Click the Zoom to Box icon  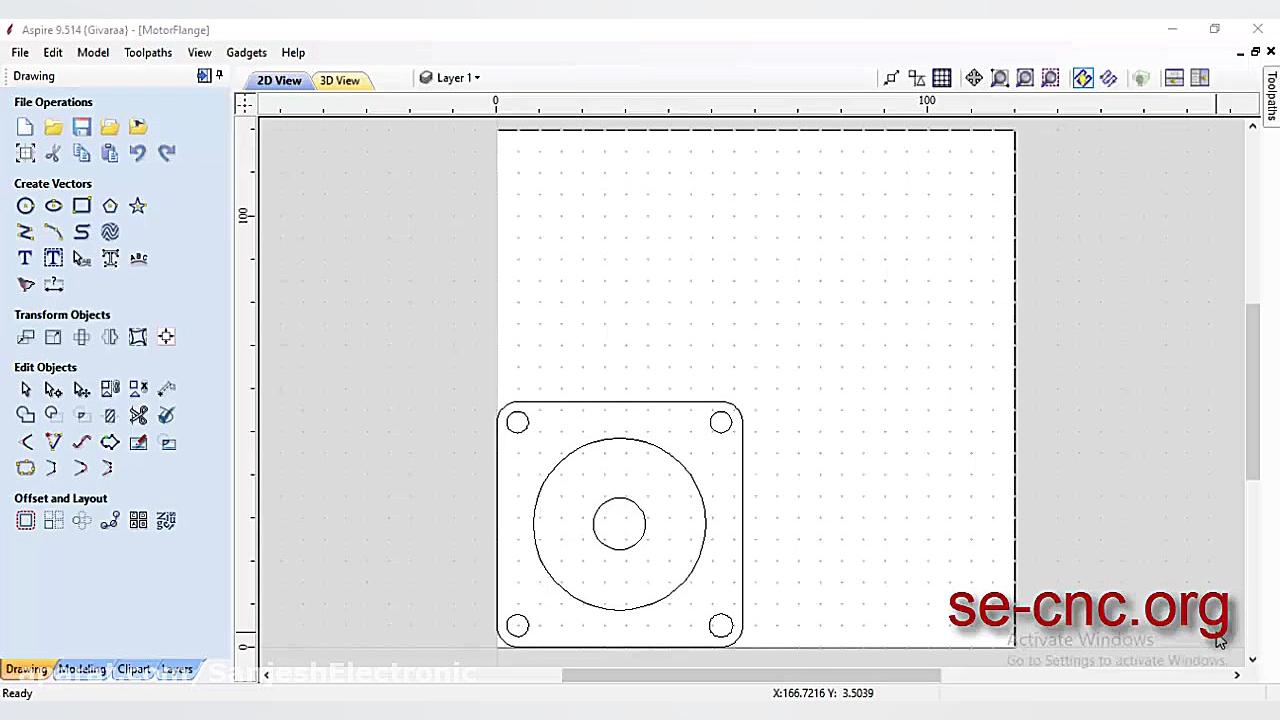click(x=999, y=78)
